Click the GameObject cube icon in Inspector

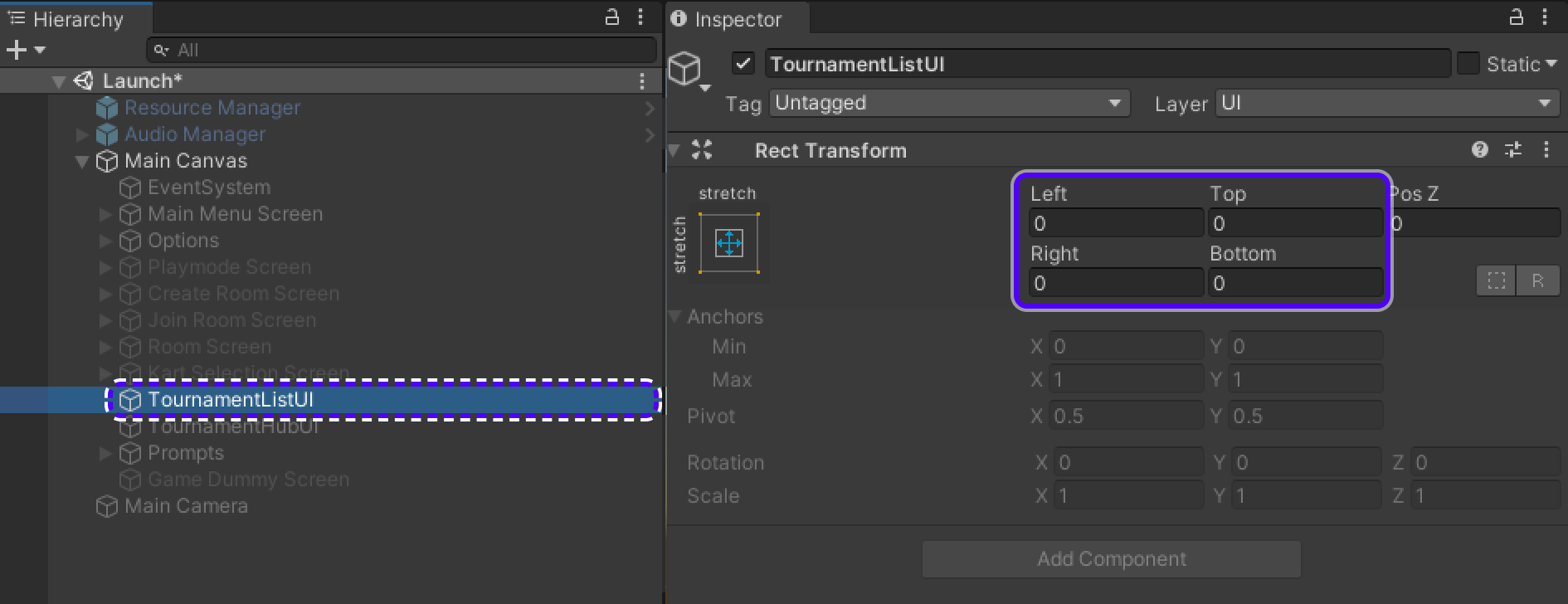coord(685,68)
